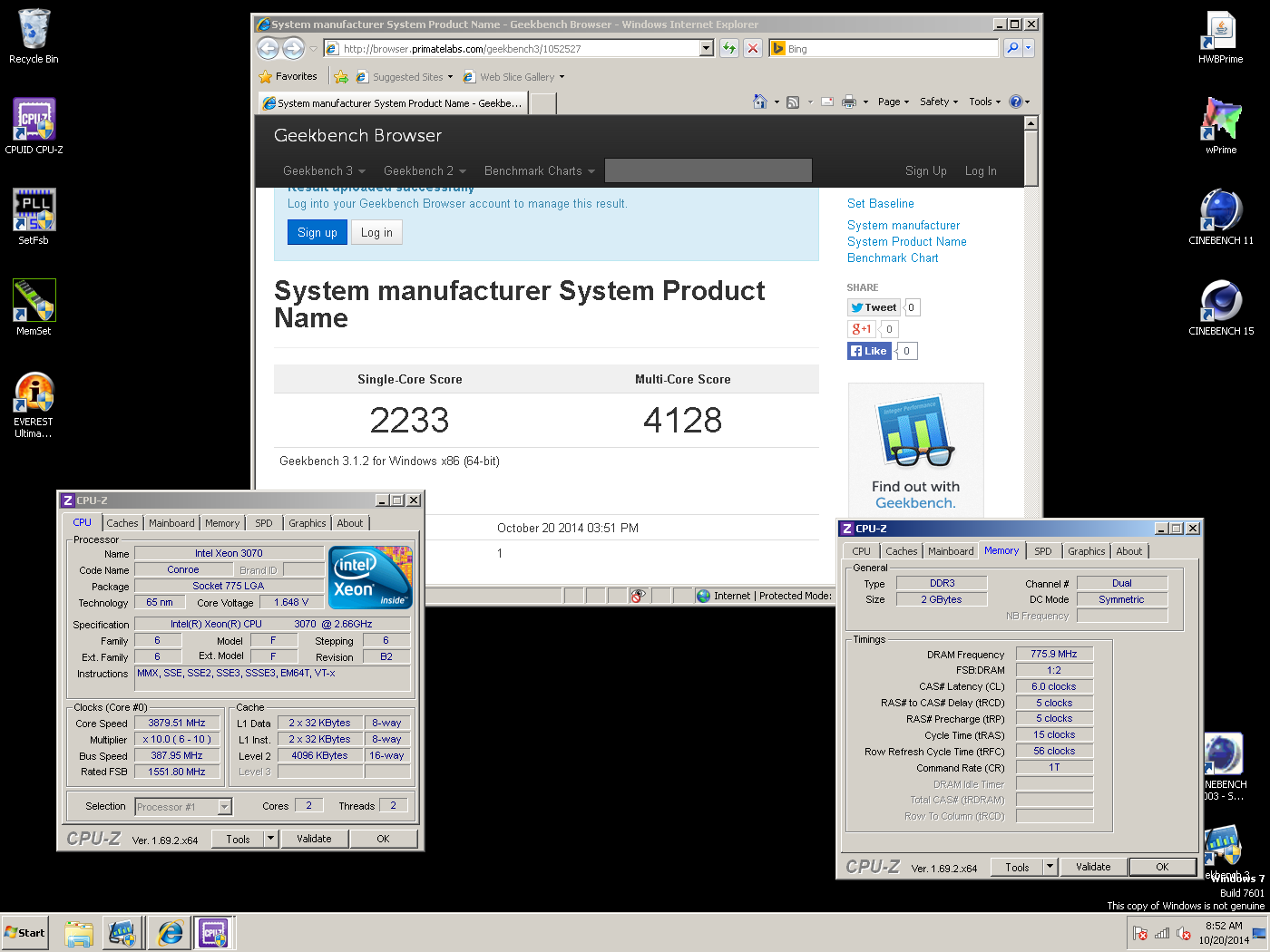Expand the address bar URL dropdown
Screen dimensions: 1270x952
point(707,48)
